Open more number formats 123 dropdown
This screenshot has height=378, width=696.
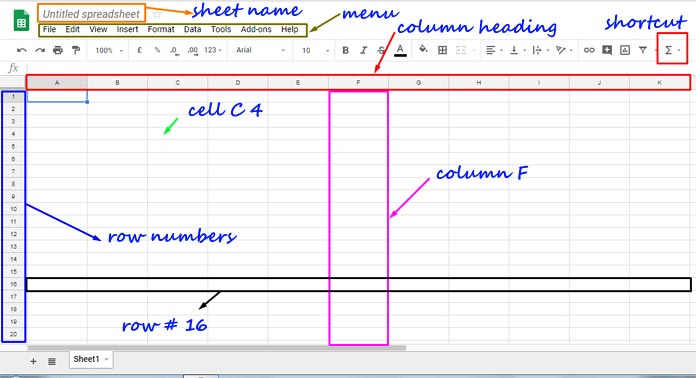[x=213, y=50]
